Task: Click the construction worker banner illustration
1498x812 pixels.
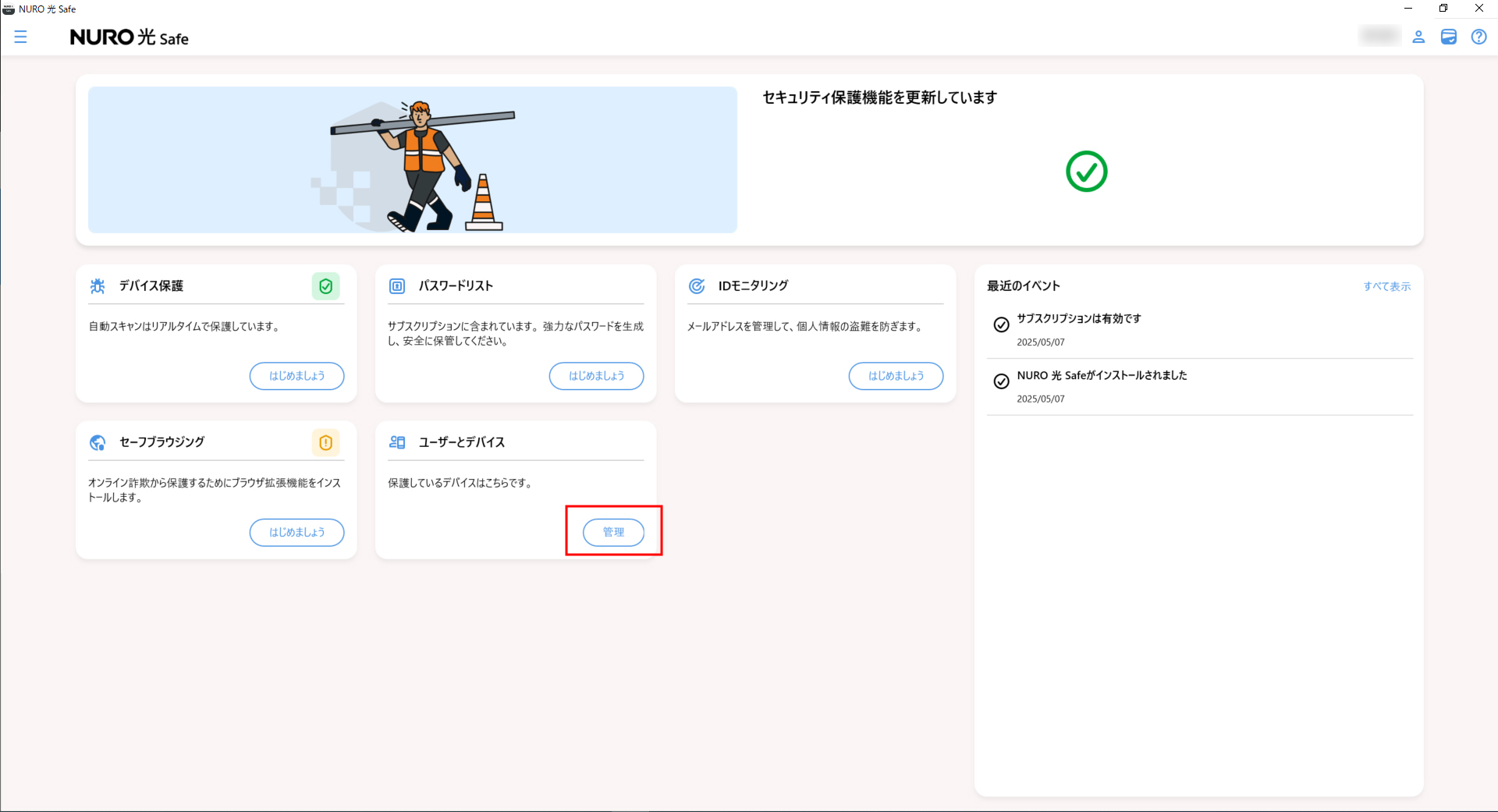Action: click(x=413, y=160)
